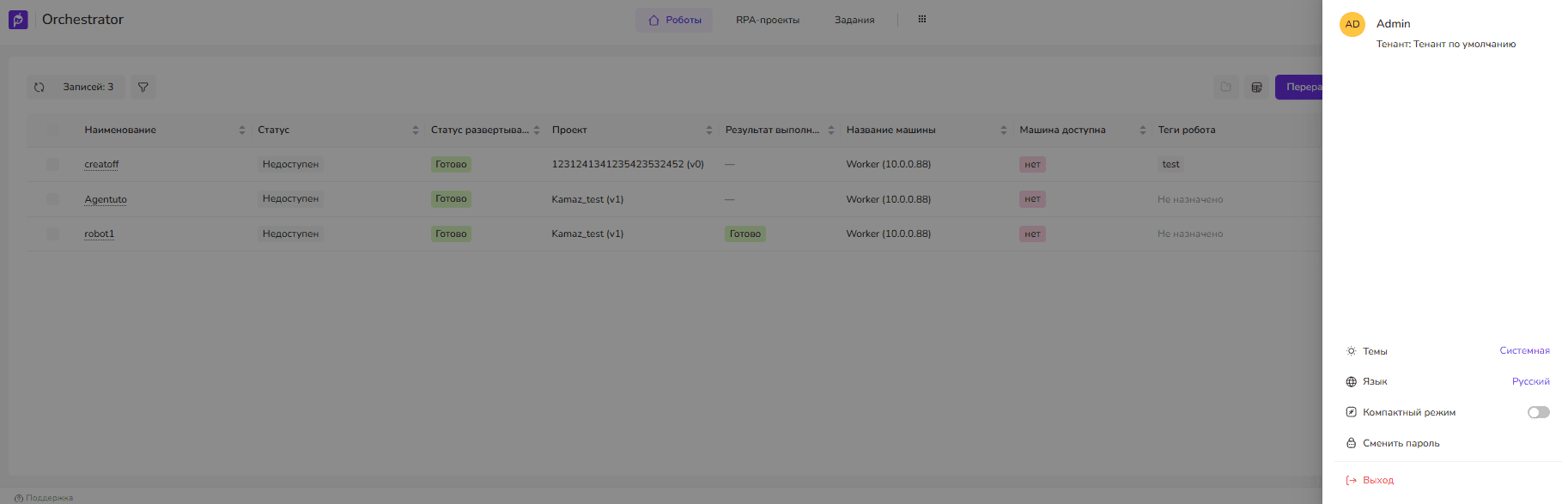1568x504 pixels.
Task: Click the folder icon in the toolbar
Action: pyautogui.click(x=1225, y=87)
